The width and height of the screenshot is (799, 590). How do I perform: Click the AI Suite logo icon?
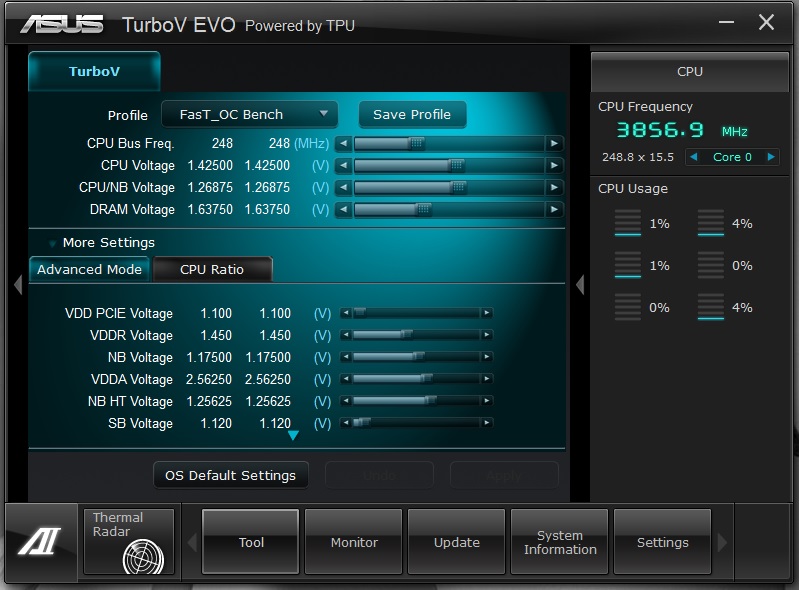[x=40, y=541]
